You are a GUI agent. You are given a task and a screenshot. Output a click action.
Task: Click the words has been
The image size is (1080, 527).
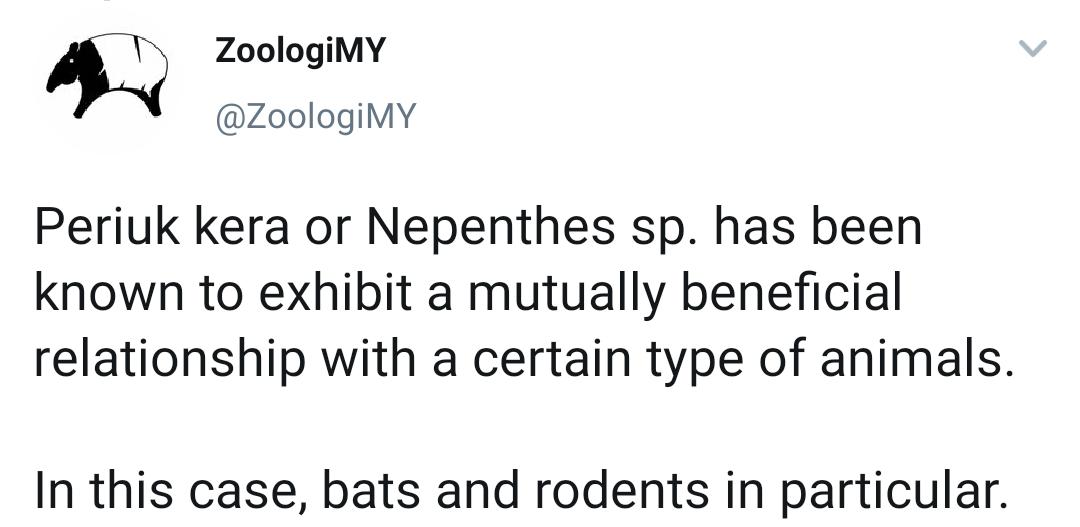click(818, 227)
